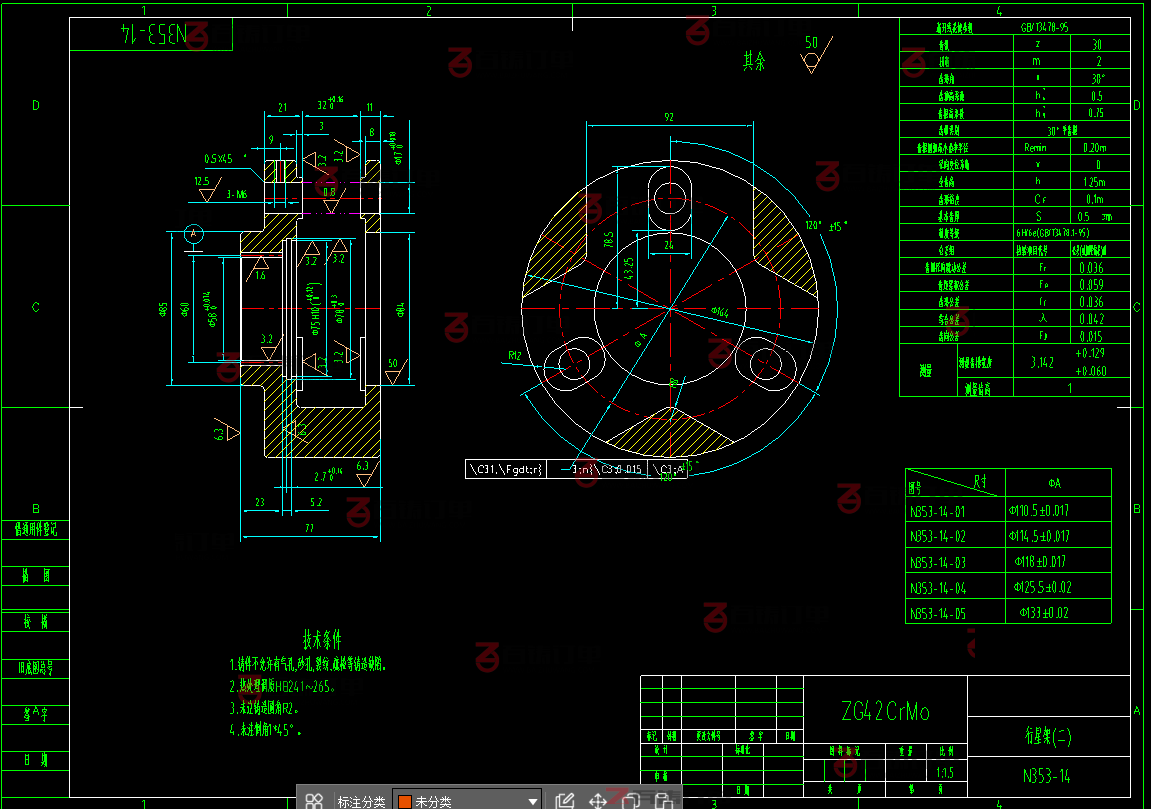1151x809 pixels.
Task: Click the ZG42CrMo material text in title block
Action: click(x=885, y=711)
